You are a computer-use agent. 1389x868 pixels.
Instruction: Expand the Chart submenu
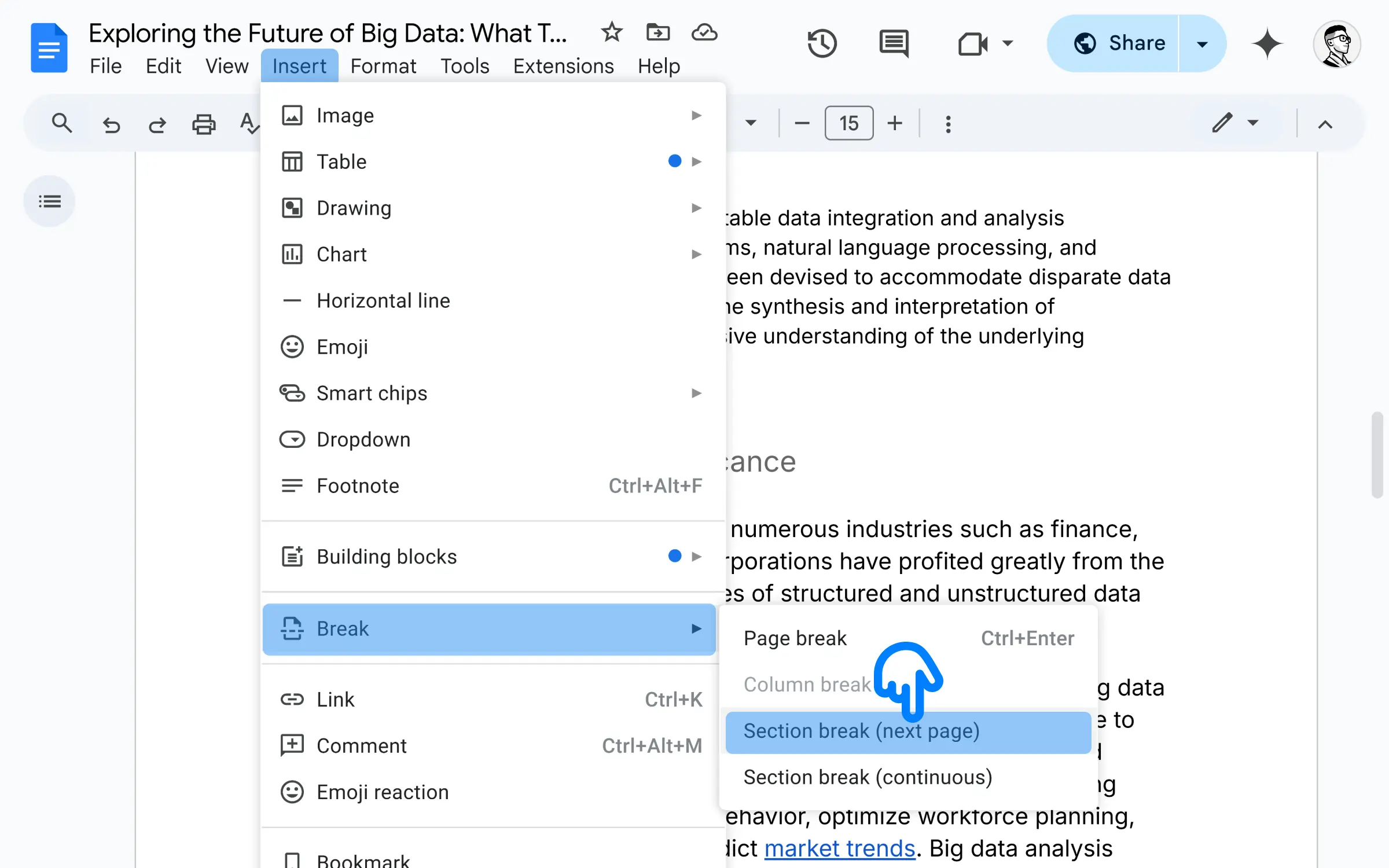tap(493, 254)
